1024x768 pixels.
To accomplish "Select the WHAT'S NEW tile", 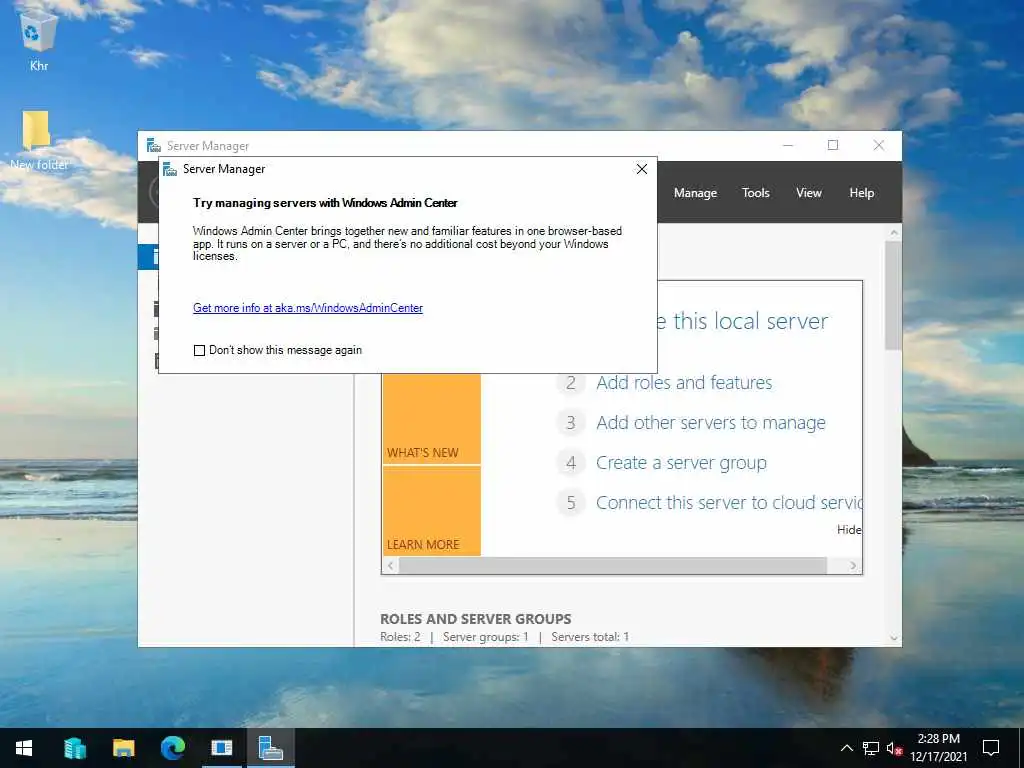I will pos(432,419).
